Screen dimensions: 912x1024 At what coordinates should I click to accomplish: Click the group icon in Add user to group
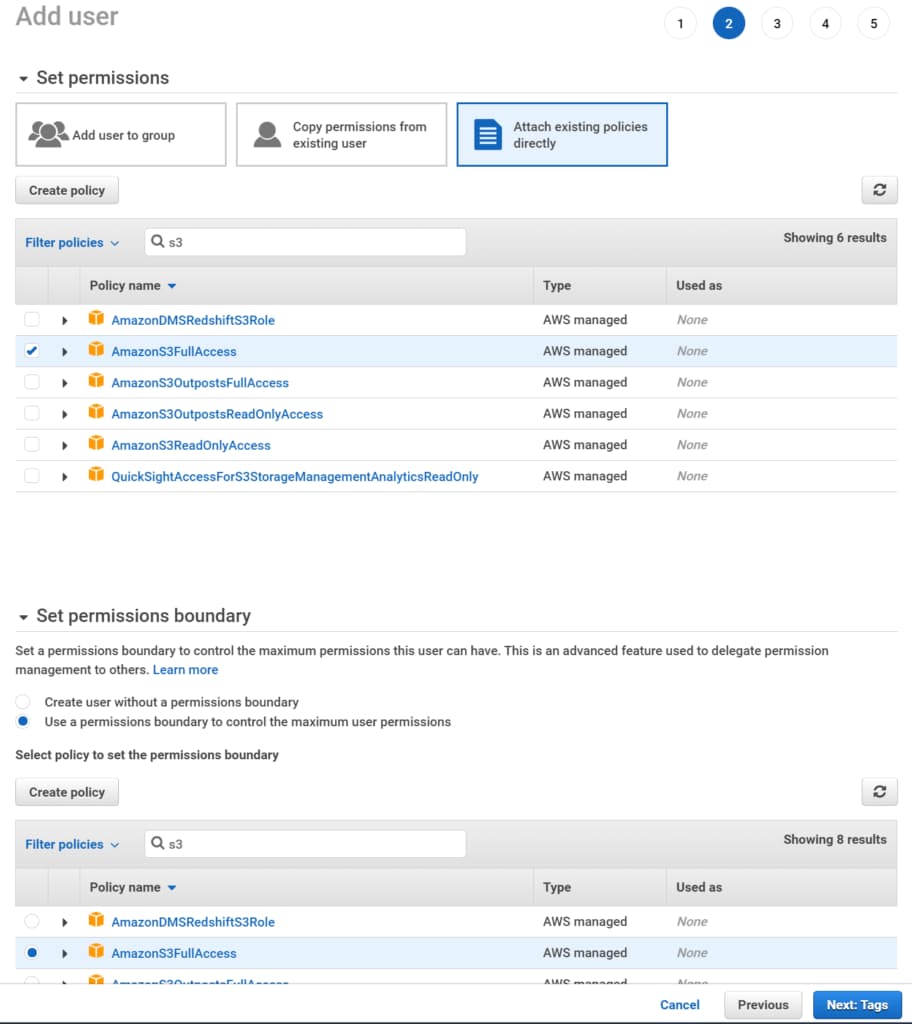[48, 135]
